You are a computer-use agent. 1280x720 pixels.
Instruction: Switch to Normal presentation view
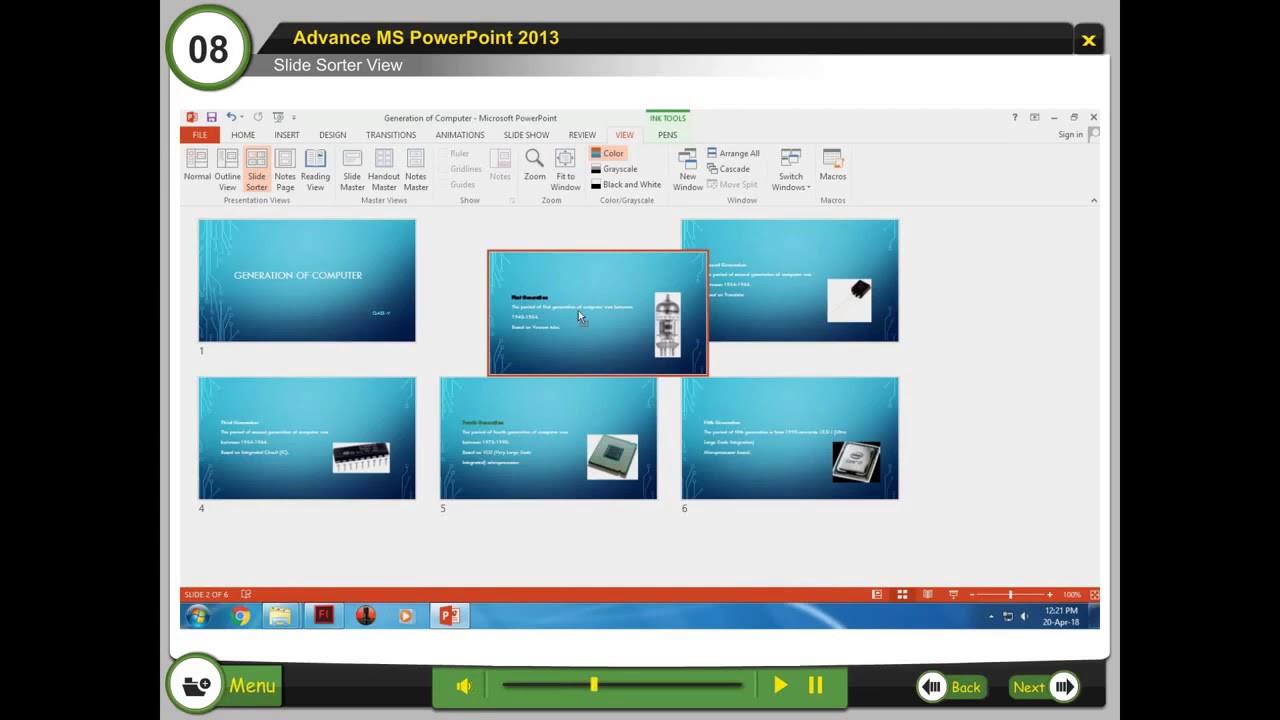coord(197,167)
